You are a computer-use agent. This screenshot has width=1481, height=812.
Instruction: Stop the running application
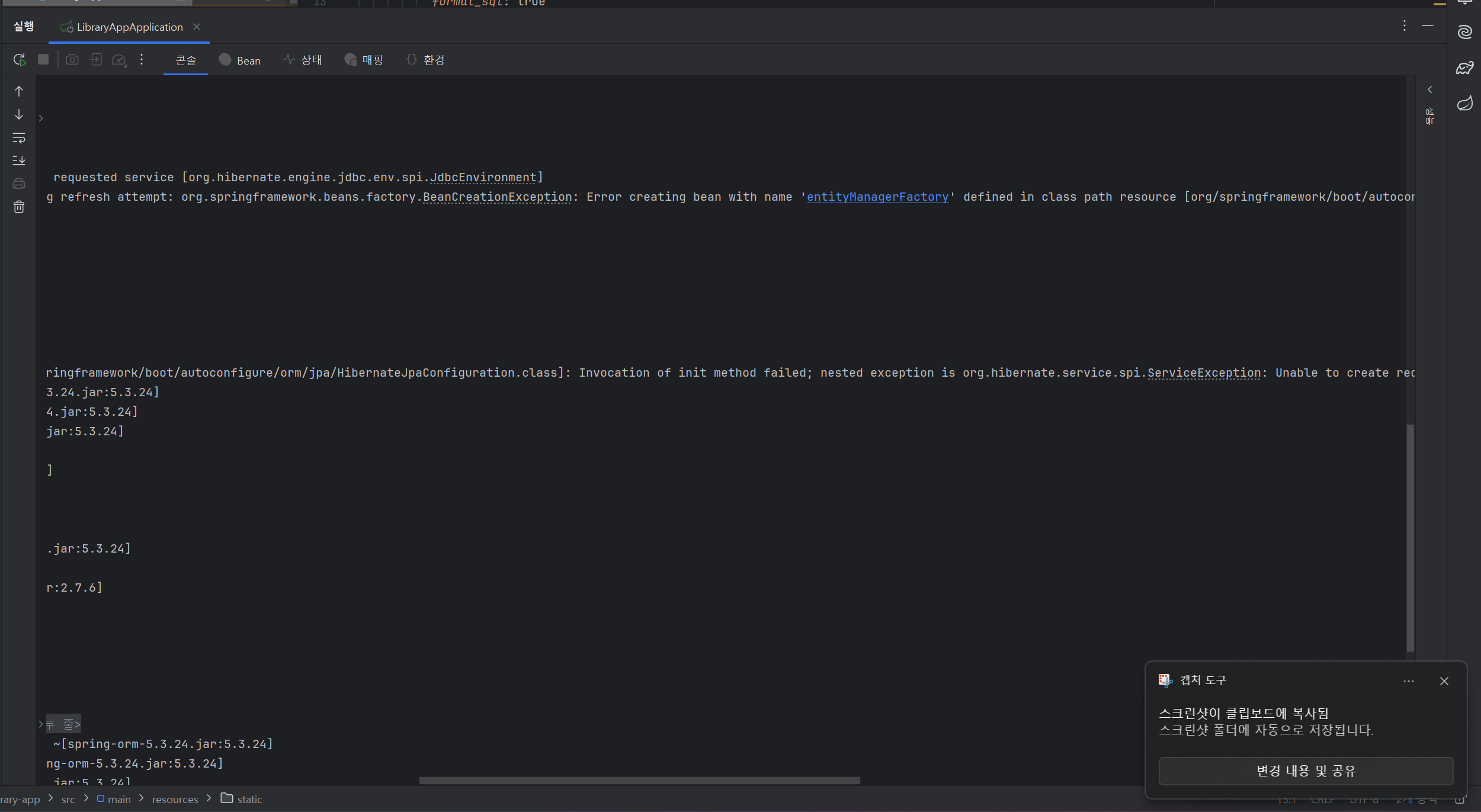coord(43,59)
